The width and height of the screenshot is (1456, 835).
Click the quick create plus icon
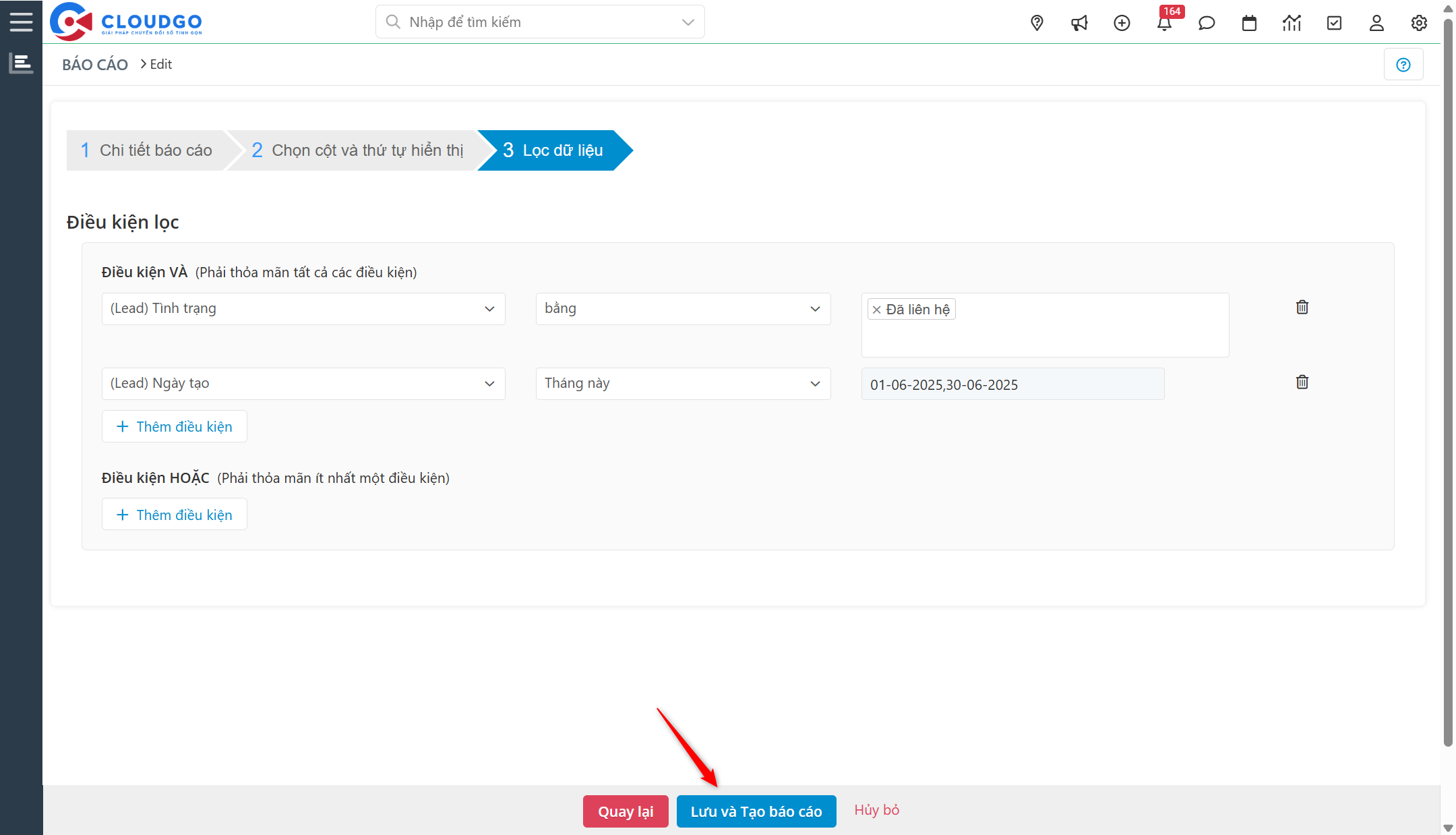point(1122,22)
